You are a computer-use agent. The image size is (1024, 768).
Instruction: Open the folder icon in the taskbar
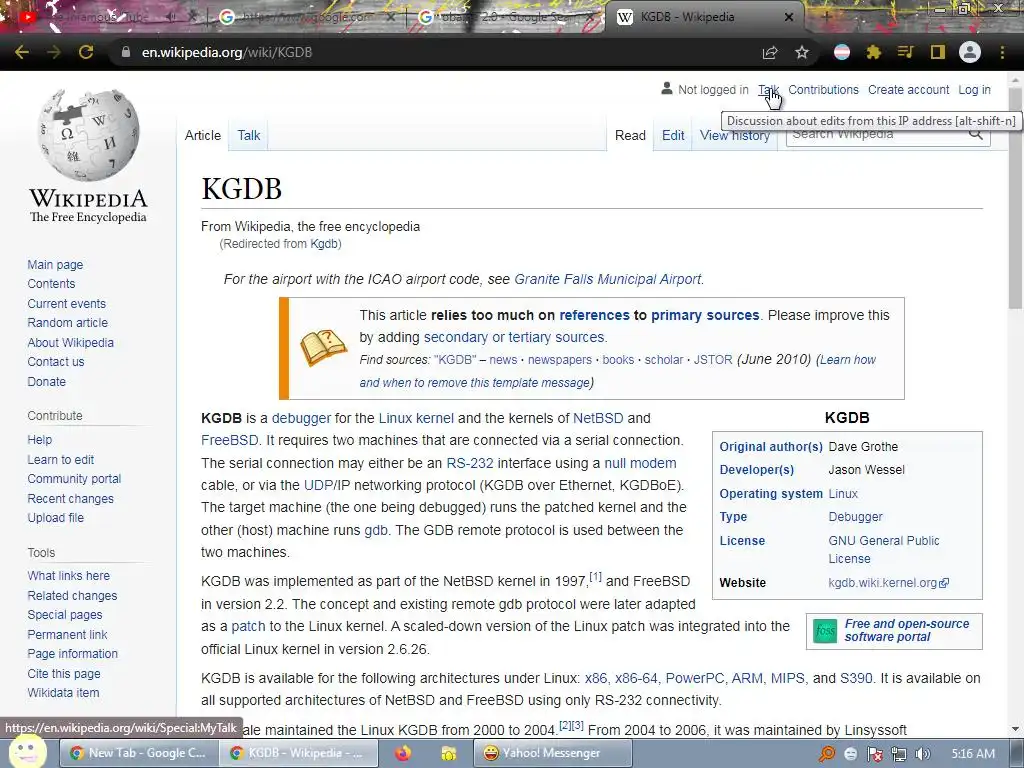449,753
